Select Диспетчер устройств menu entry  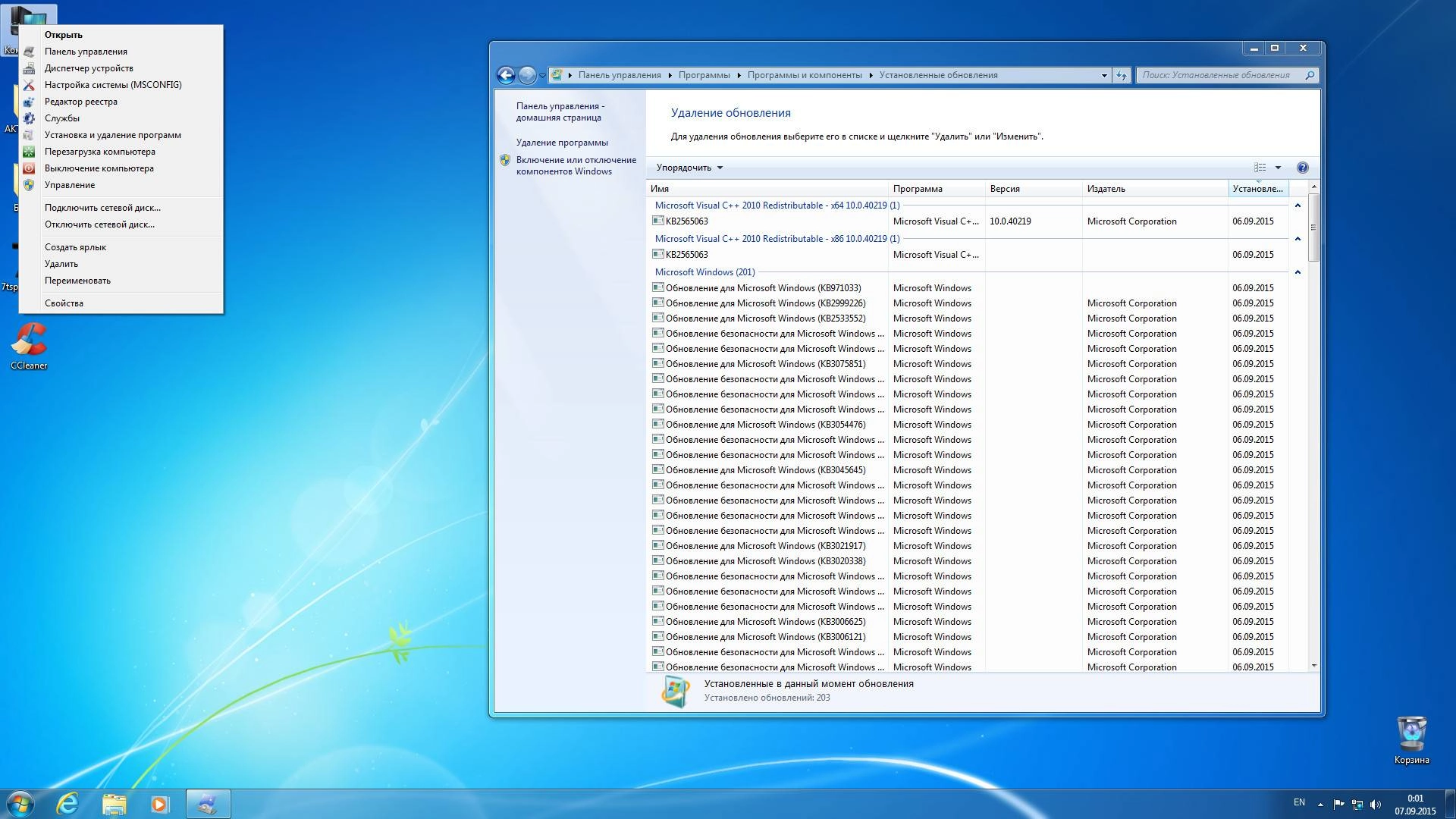[121, 68]
